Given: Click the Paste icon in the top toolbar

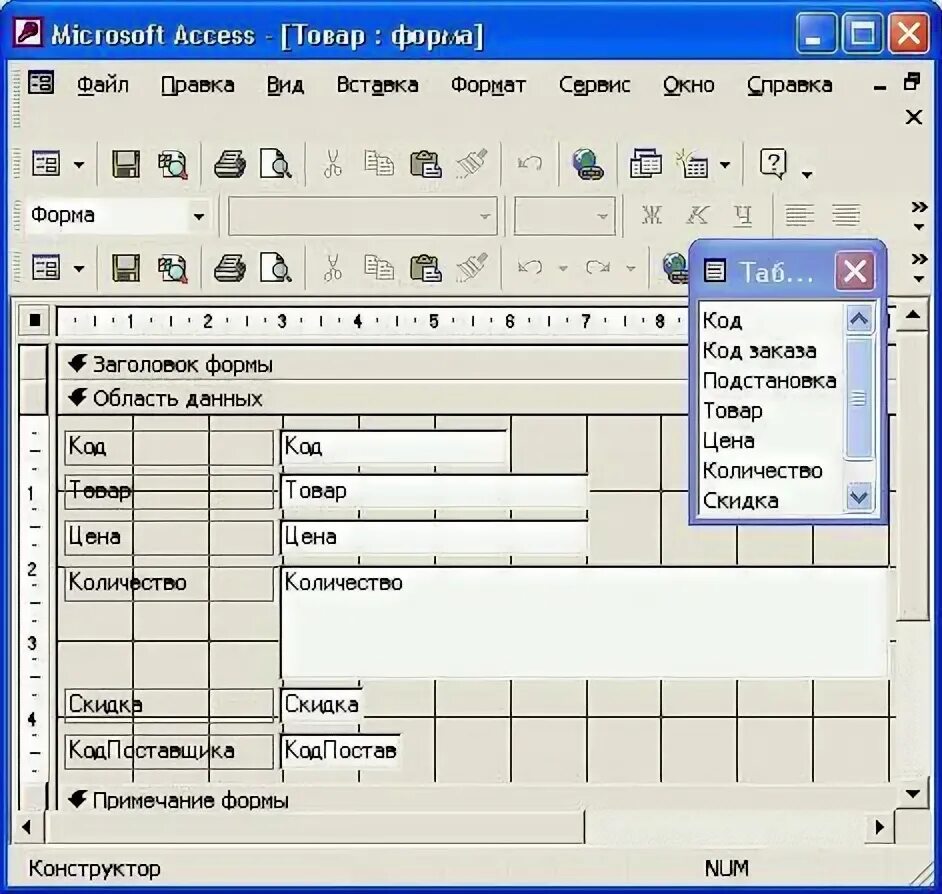Looking at the screenshot, I should [425, 164].
